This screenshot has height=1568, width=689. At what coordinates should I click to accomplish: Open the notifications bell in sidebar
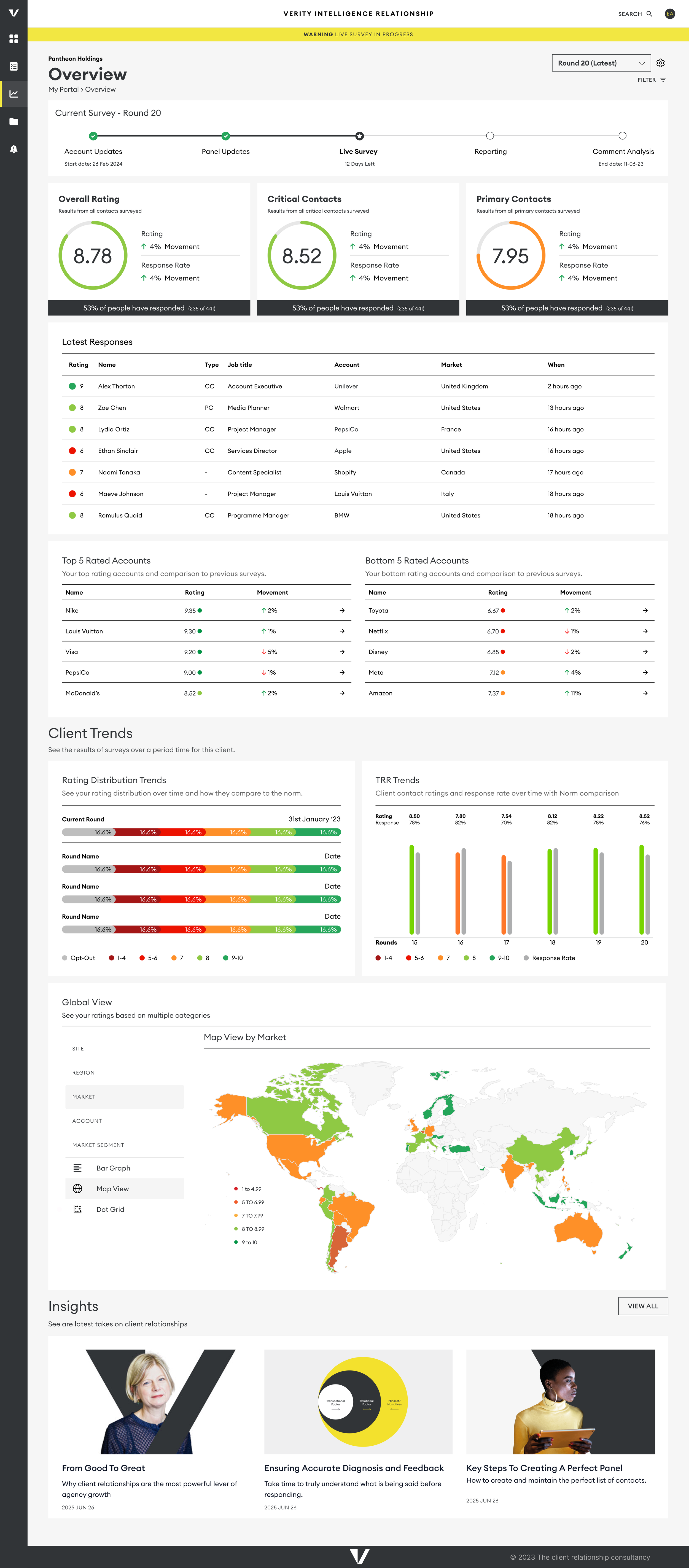[14, 149]
